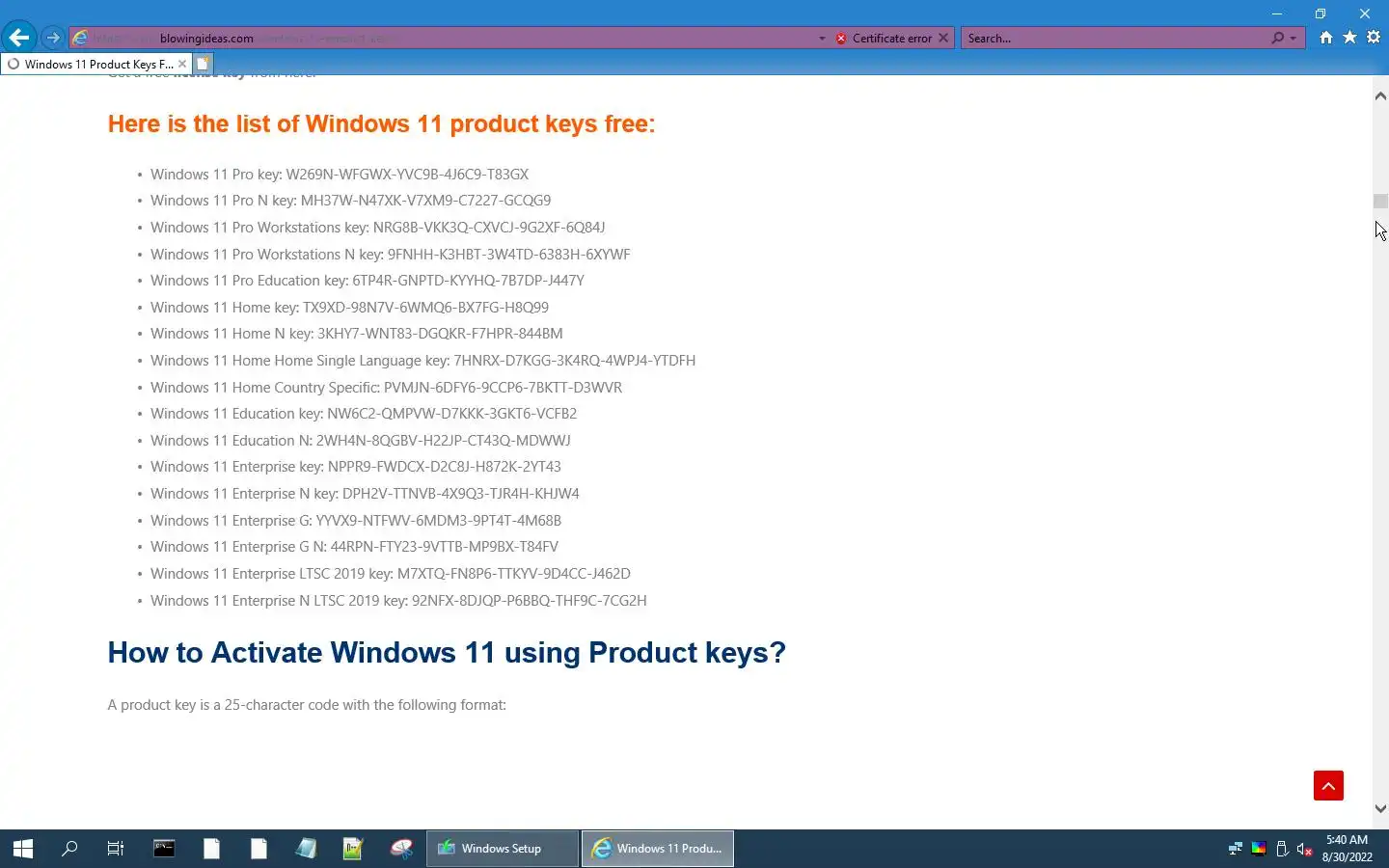Click the Enterprise G N 44RPN key line
Screen dimensions: 1389x868
(x=354, y=547)
